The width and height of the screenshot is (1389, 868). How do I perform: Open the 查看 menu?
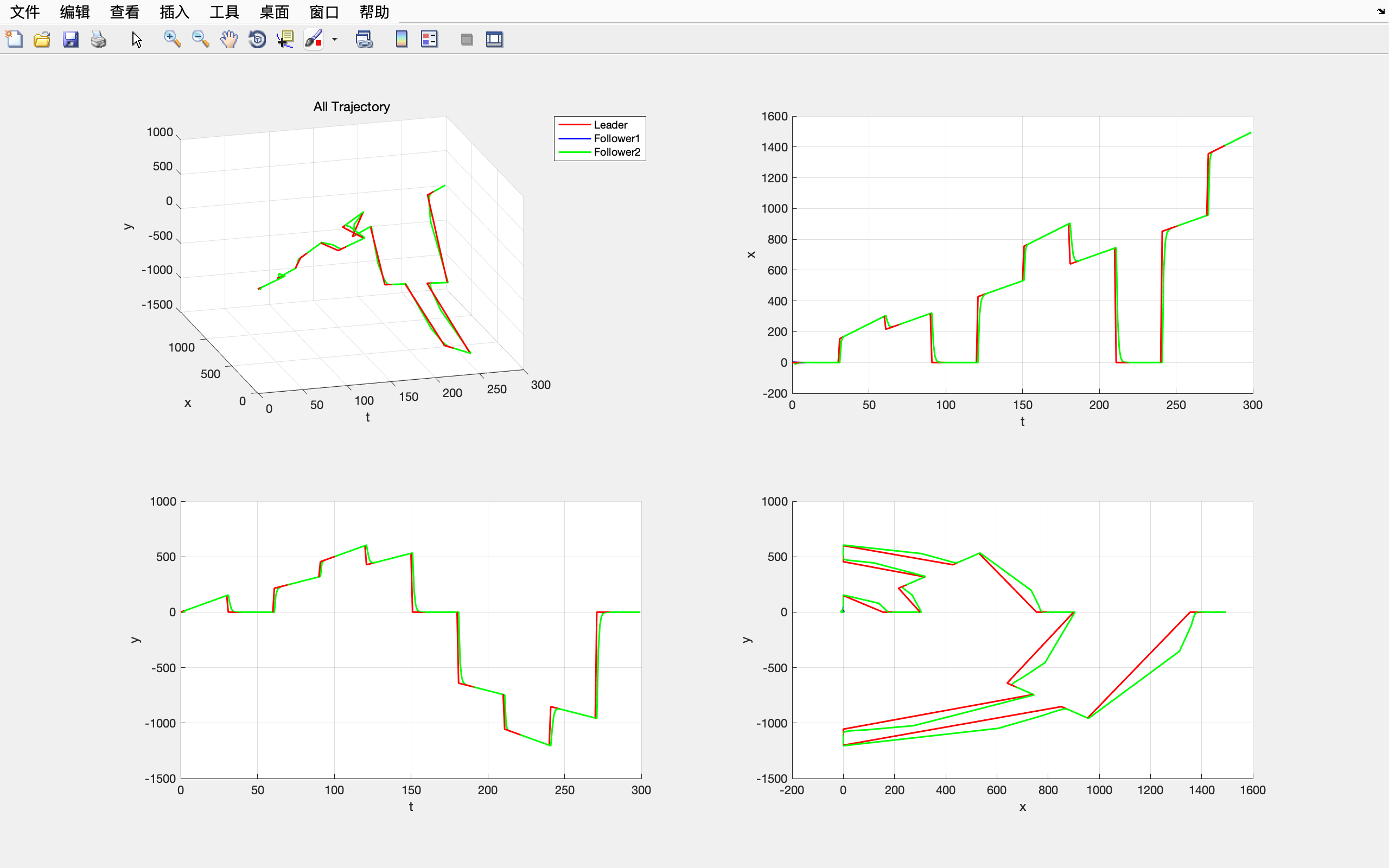(125, 11)
